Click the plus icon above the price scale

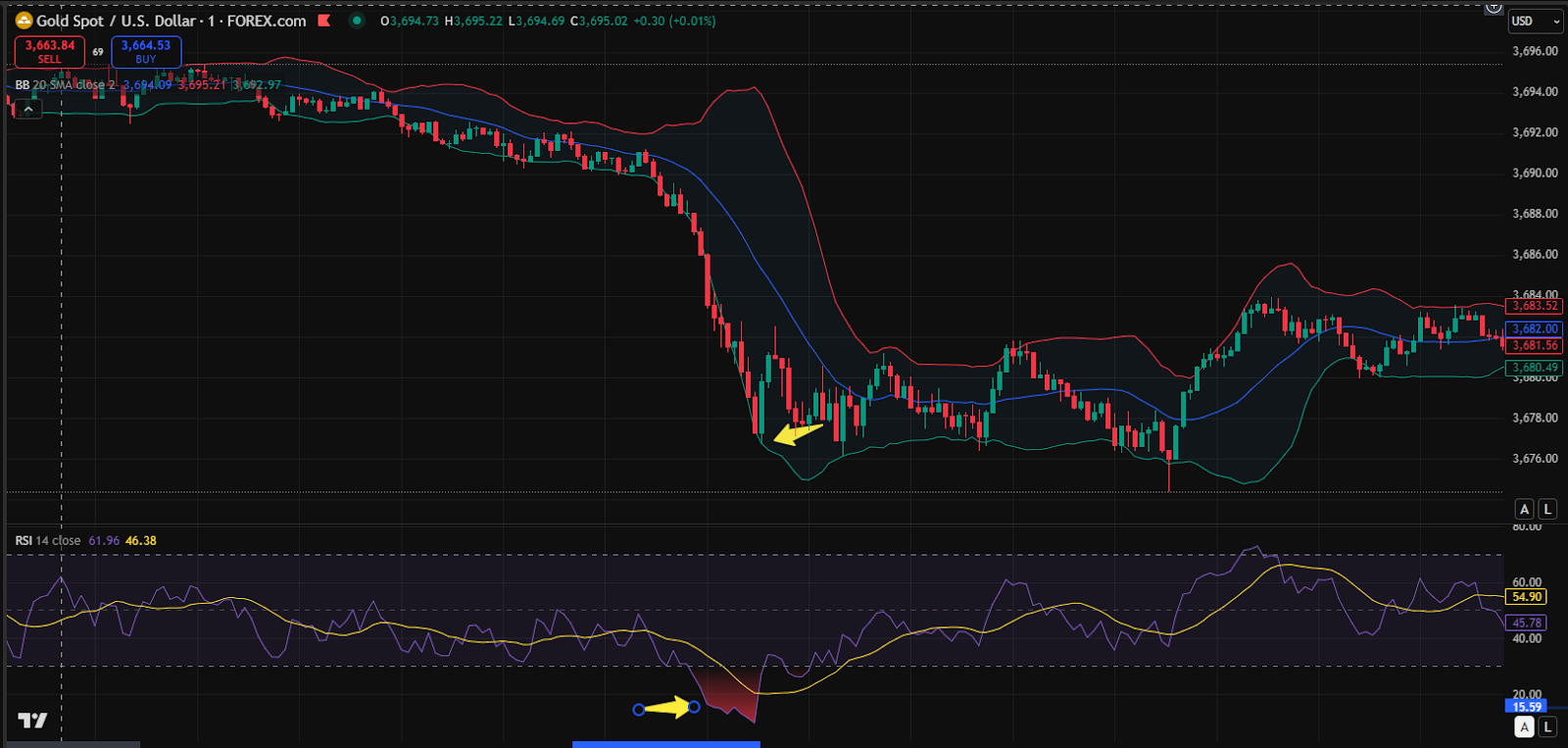(x=1494, y=6)
